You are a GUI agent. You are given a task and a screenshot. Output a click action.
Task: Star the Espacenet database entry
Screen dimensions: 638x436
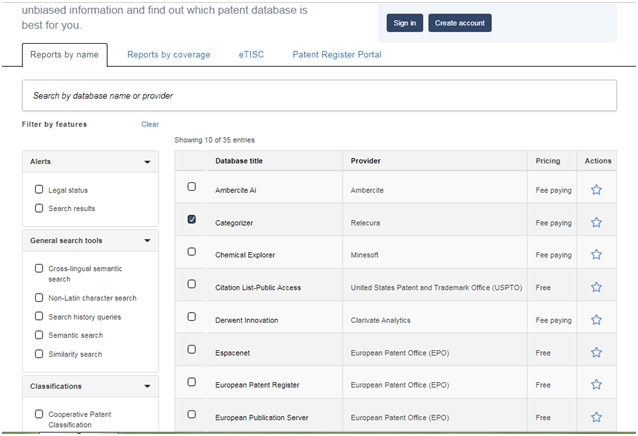(596, 352)
